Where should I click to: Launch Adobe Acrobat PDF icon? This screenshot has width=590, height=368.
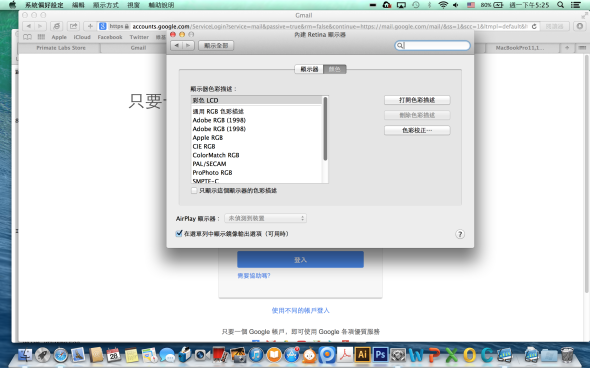(x=345, y=354)
